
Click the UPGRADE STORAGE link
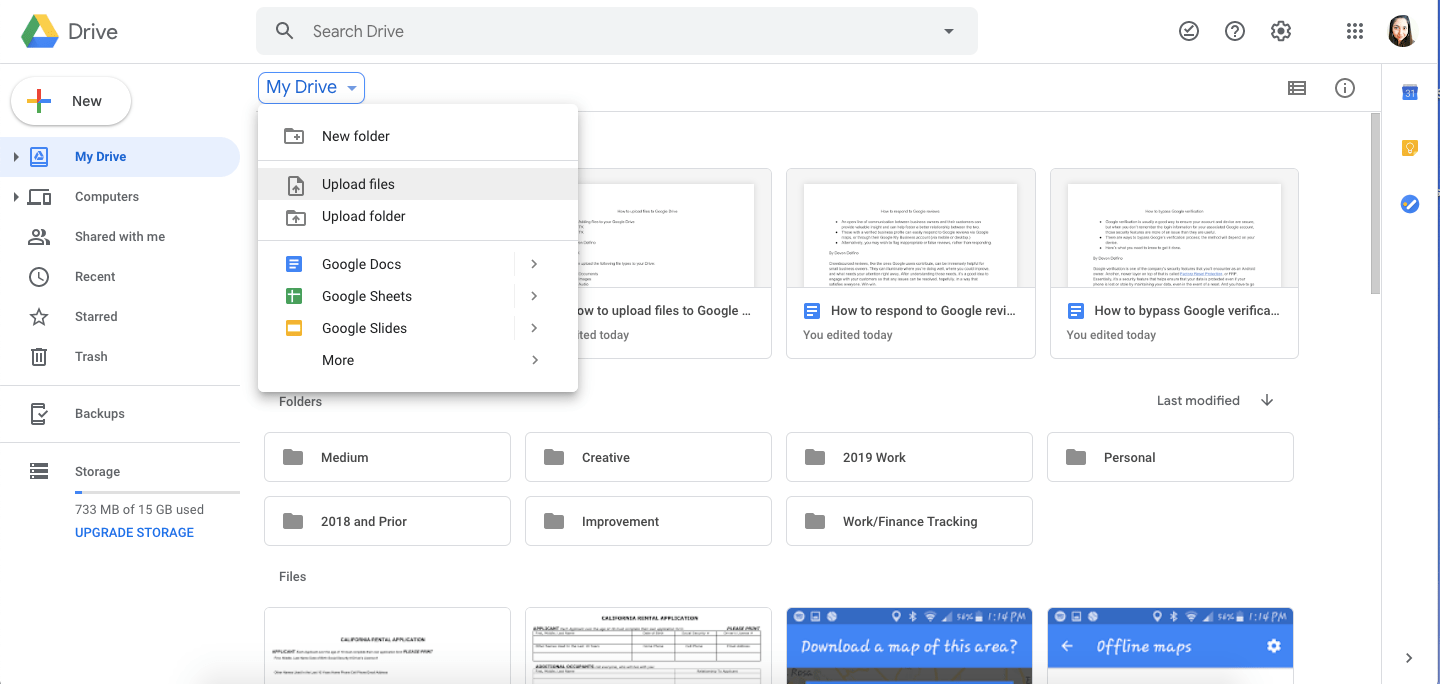tap(134, 532)
